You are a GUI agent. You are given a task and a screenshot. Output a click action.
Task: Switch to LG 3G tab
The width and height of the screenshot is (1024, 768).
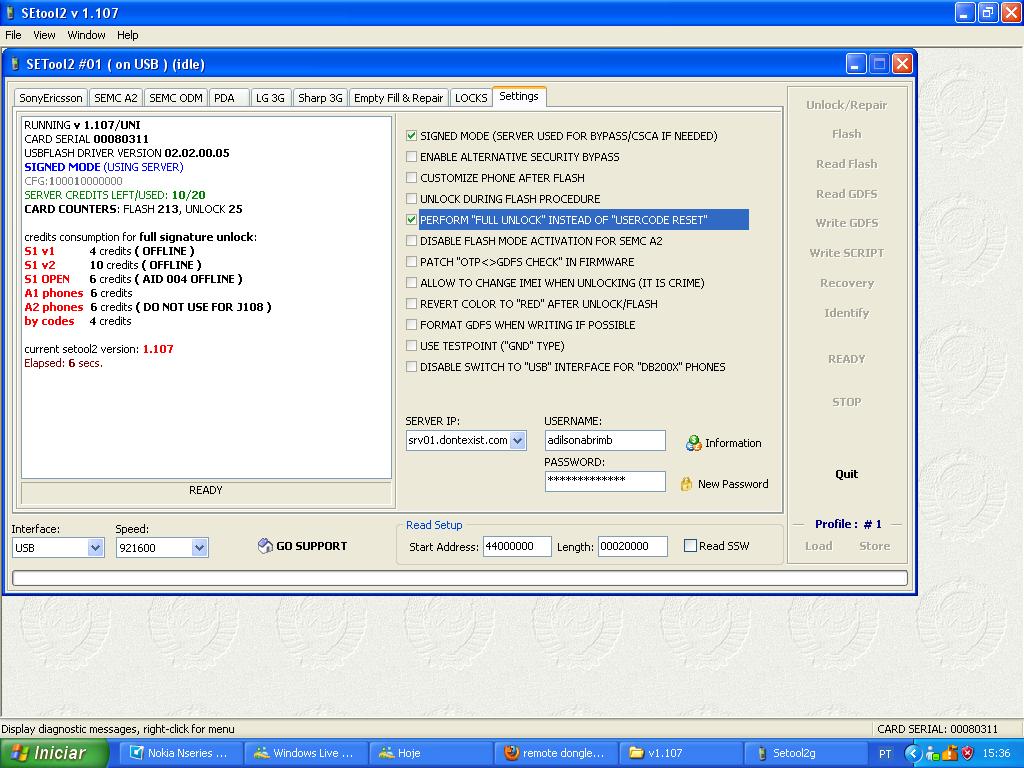point(270,98)
